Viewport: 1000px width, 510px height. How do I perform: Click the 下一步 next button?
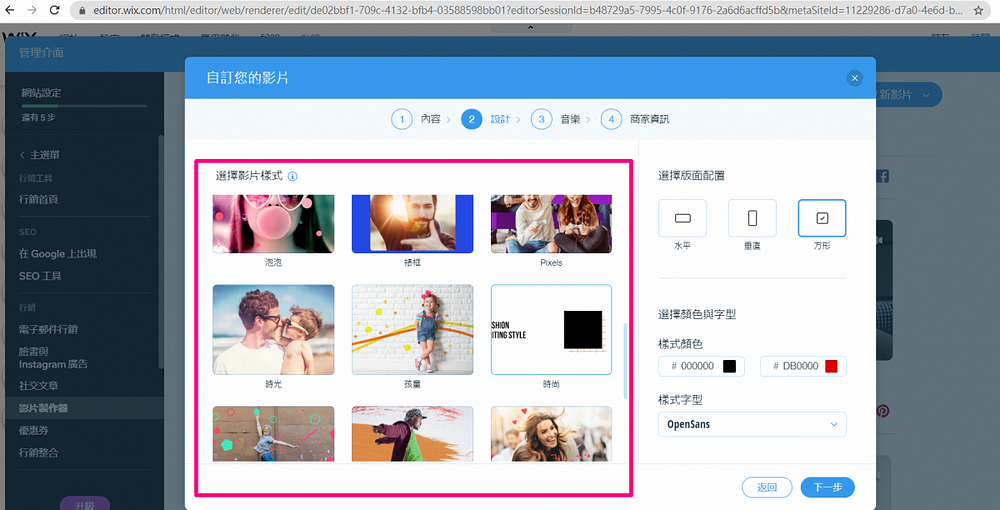pyautogui.click(x=828, y=487)
